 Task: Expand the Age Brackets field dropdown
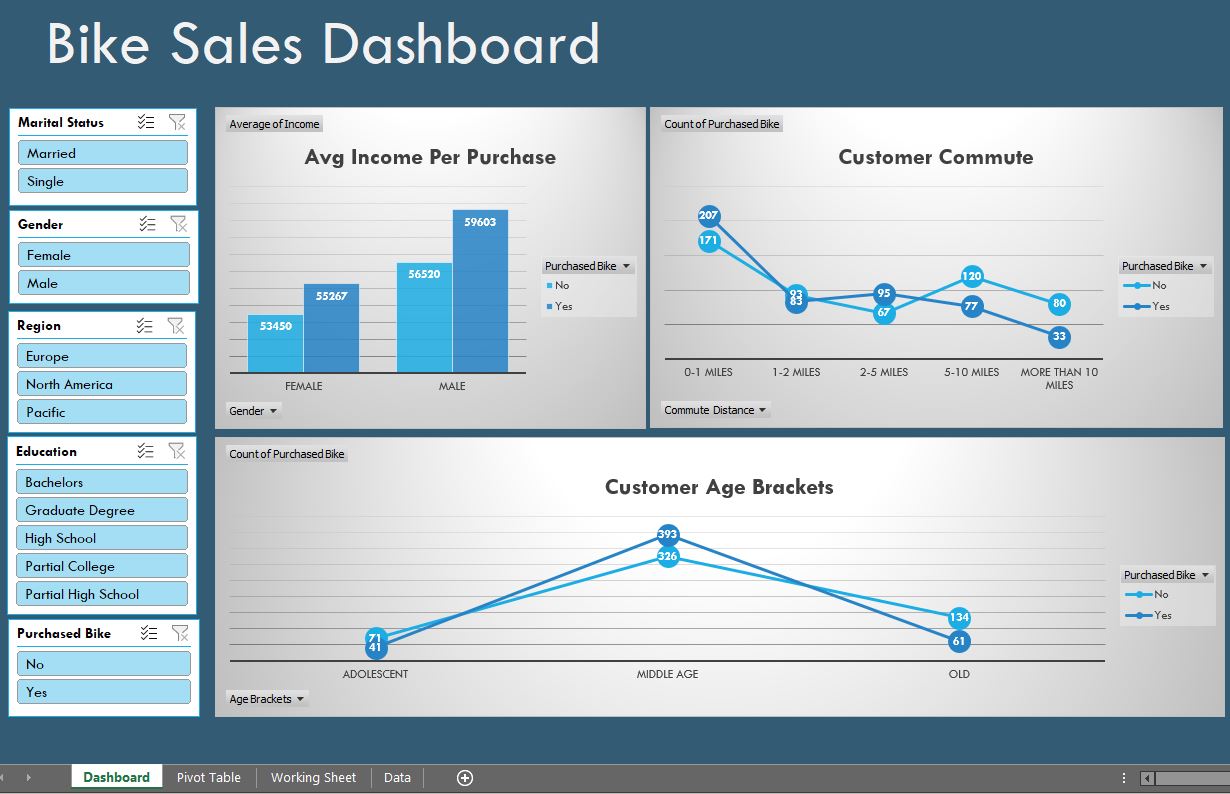[x=267, y=699]
